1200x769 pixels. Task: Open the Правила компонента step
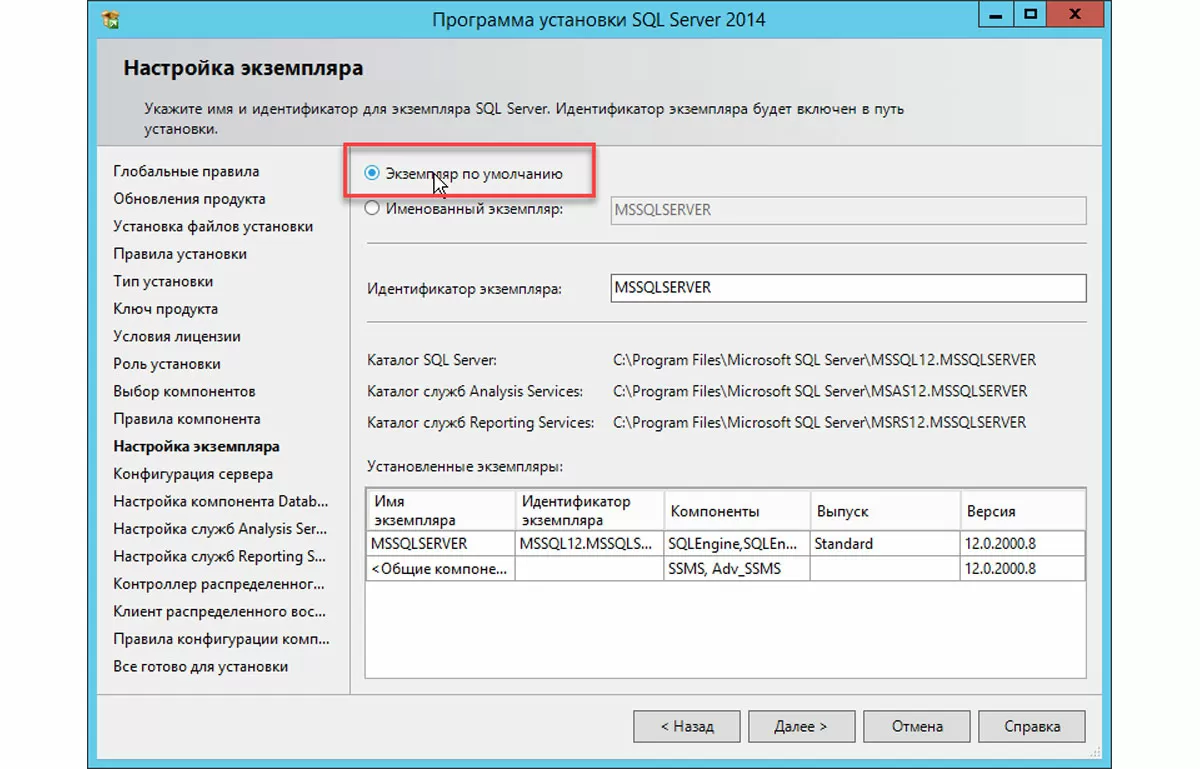pyautogui.click(x=187, y=419)
